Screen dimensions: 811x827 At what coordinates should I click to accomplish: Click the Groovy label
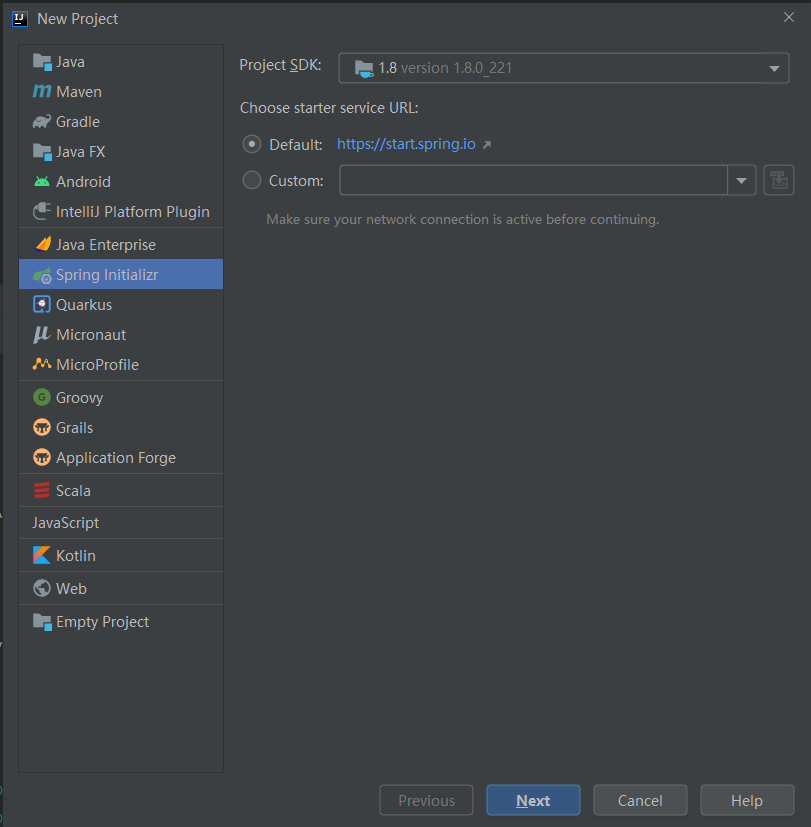[80, 398]
